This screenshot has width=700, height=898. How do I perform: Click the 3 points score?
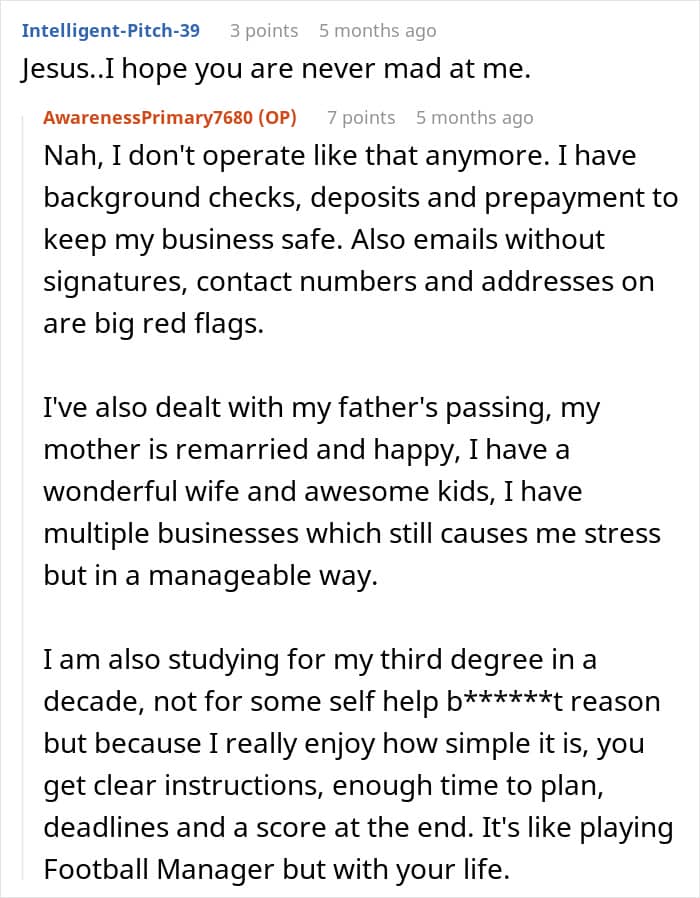coord(264,30)
